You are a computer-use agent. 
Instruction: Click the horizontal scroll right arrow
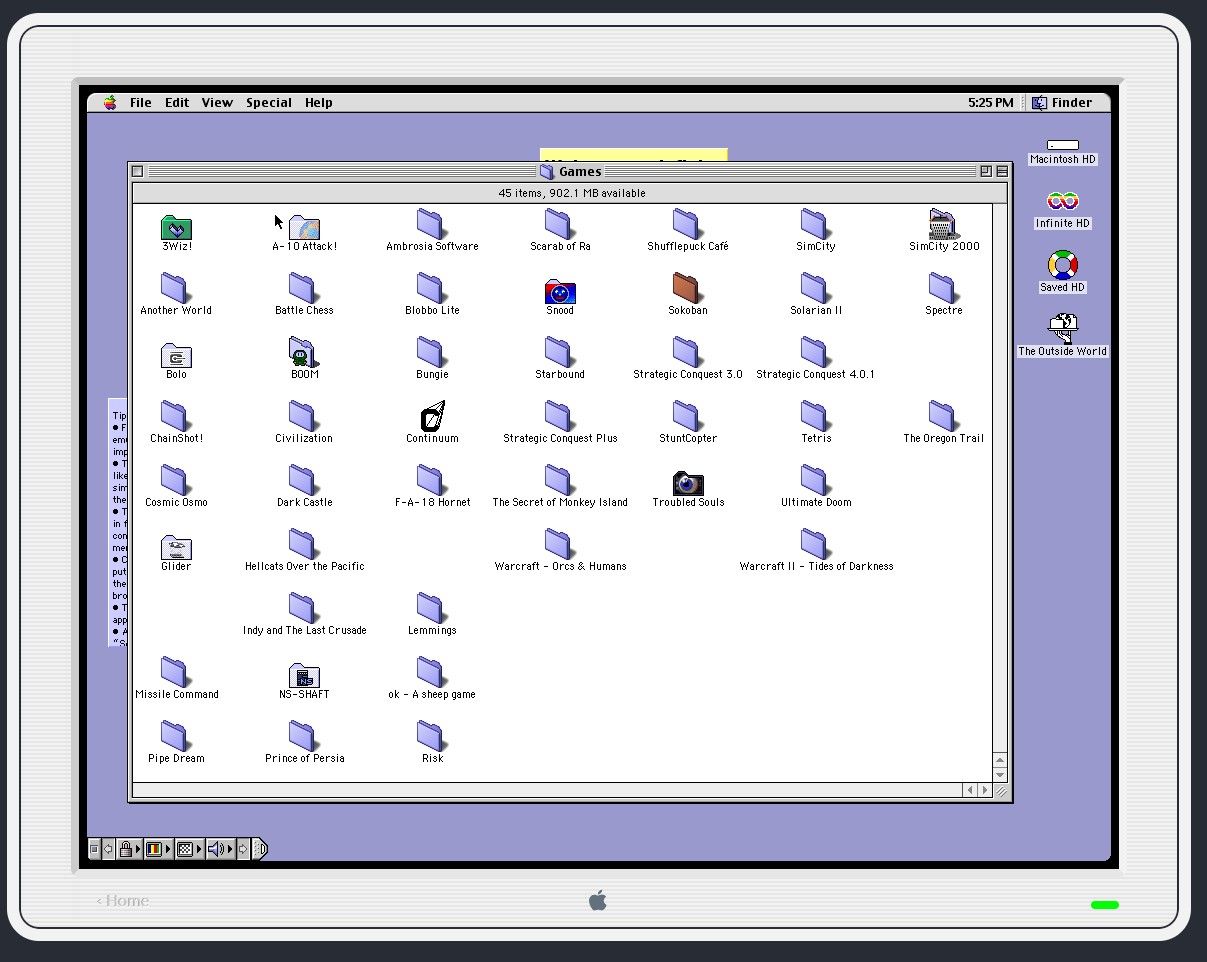985,790
